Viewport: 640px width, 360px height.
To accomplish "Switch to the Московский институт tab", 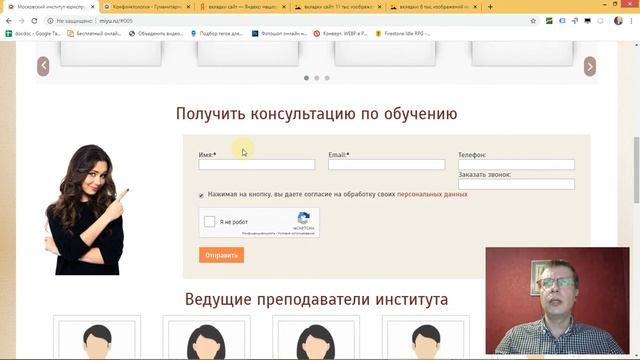I will click(x=51, y=7).
